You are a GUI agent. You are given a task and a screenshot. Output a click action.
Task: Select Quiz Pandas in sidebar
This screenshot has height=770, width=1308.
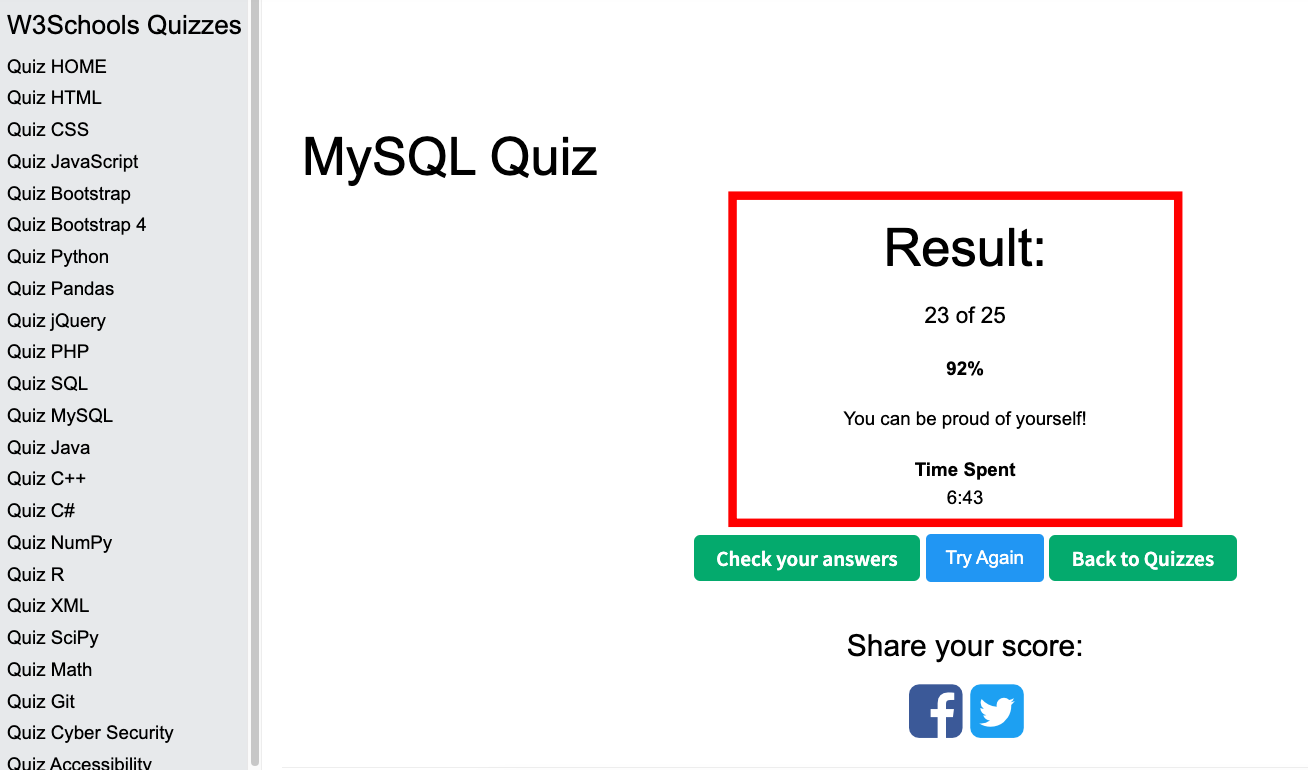pos(61,288)
